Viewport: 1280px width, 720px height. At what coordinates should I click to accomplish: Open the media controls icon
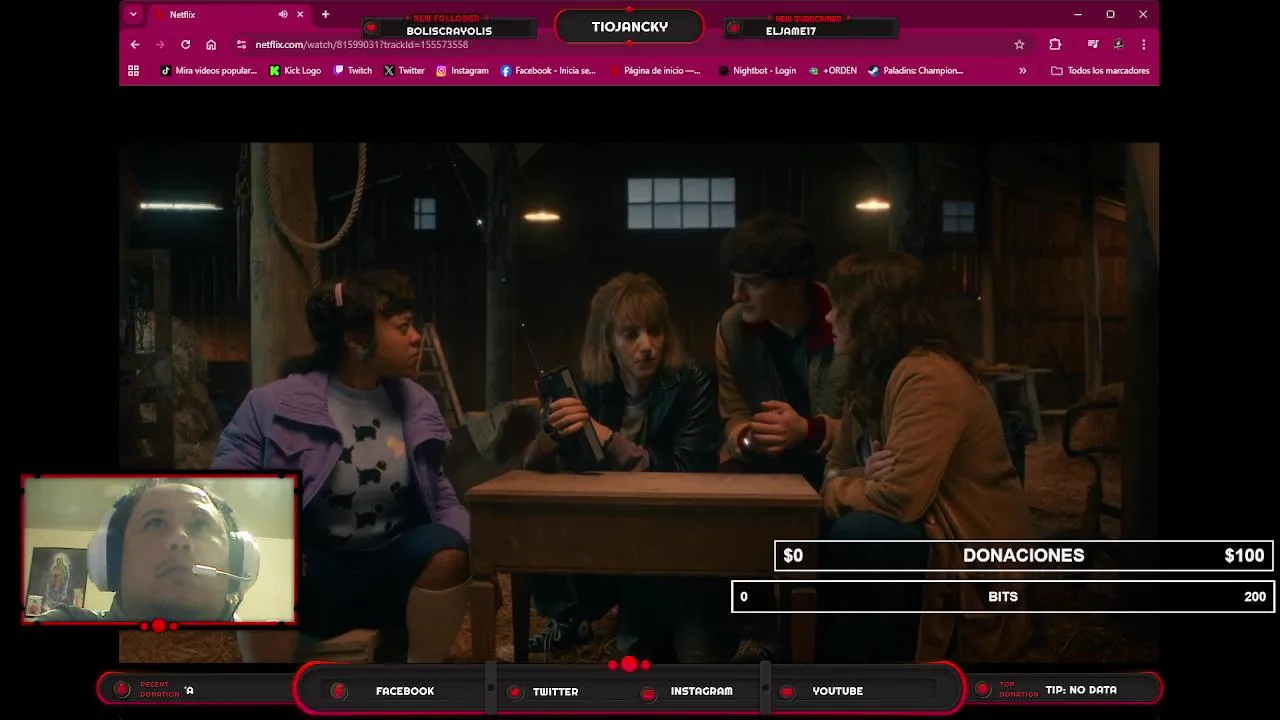coord(1093,44)
